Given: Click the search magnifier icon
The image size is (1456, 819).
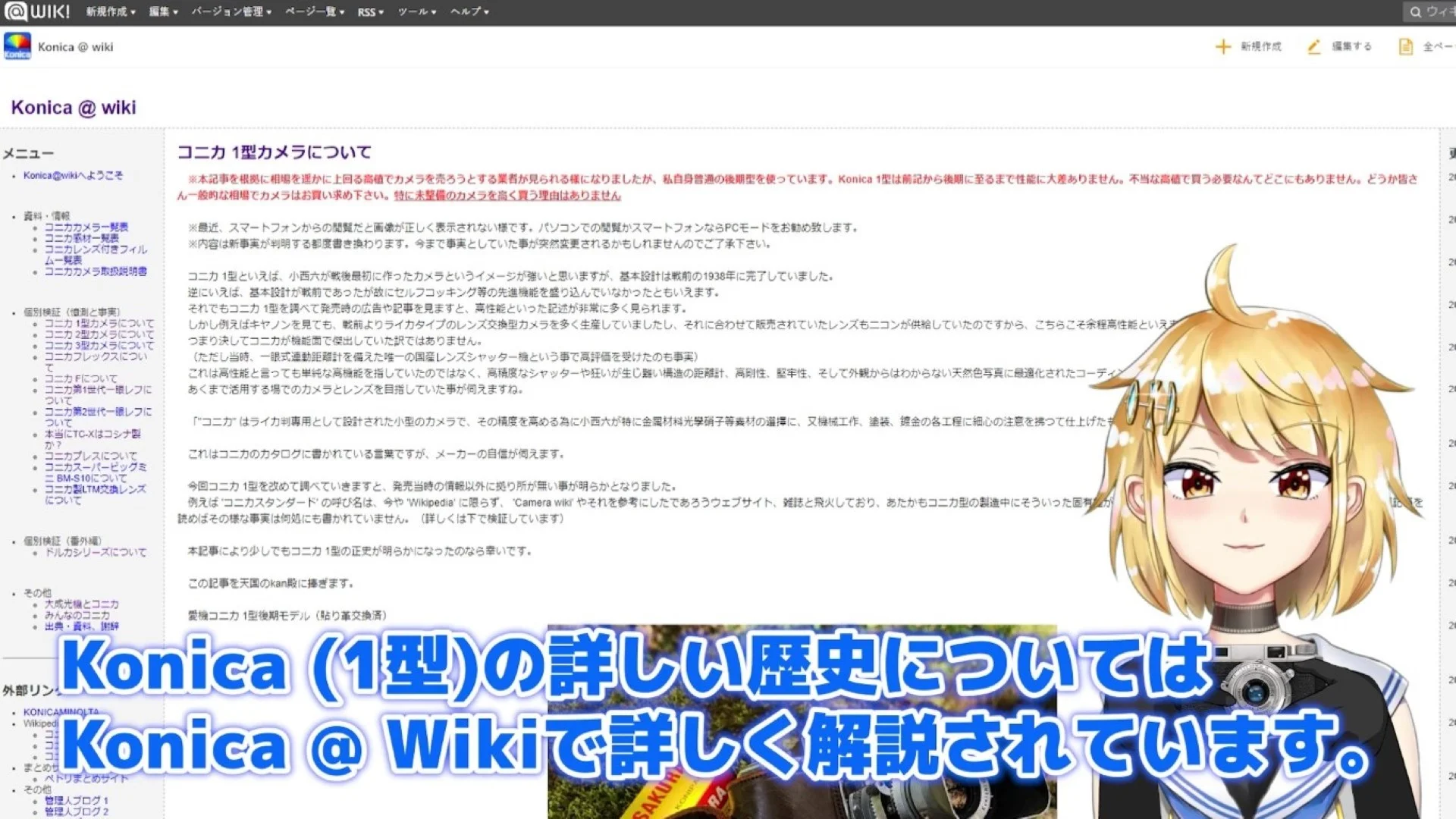Looking at the screenshot, I should pyautogui.click(x=1415, y=12).
